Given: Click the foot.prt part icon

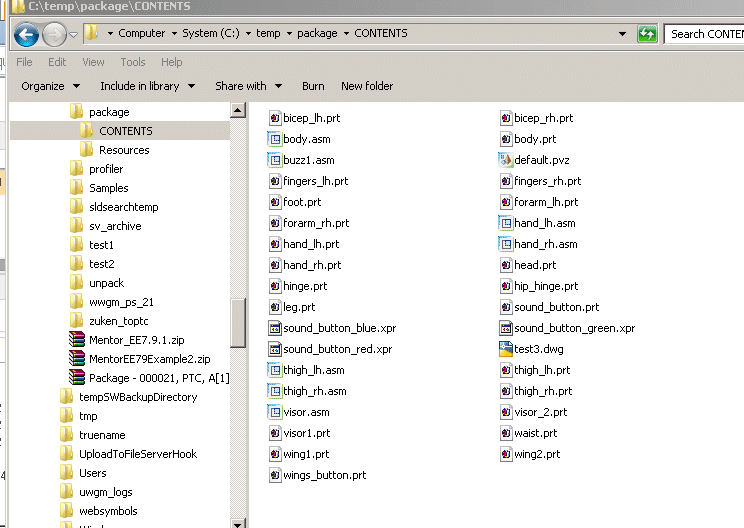Looking at the screenshot, I should tap(275, 202).
